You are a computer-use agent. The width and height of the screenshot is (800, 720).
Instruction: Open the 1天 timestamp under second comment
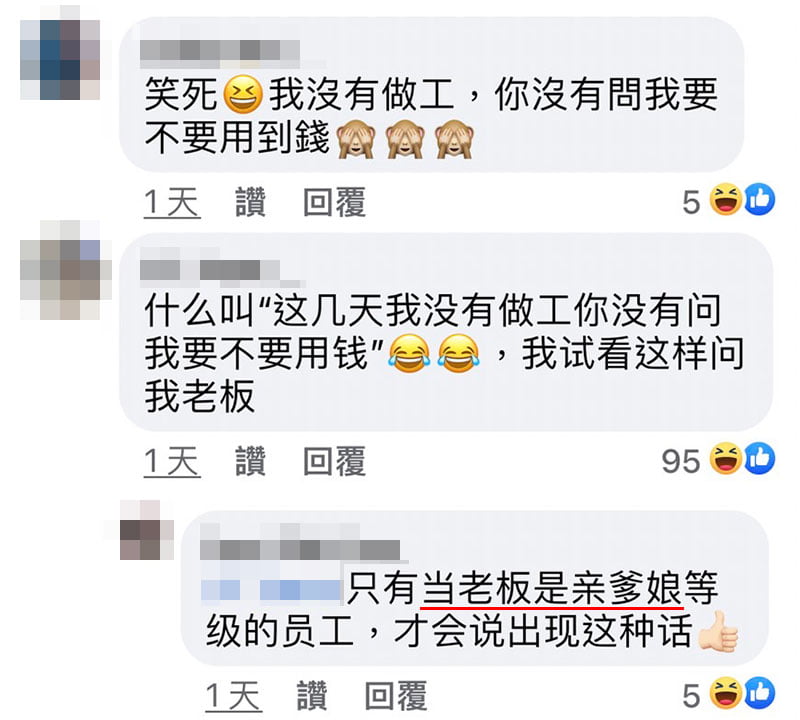click(x=172, y=461)
